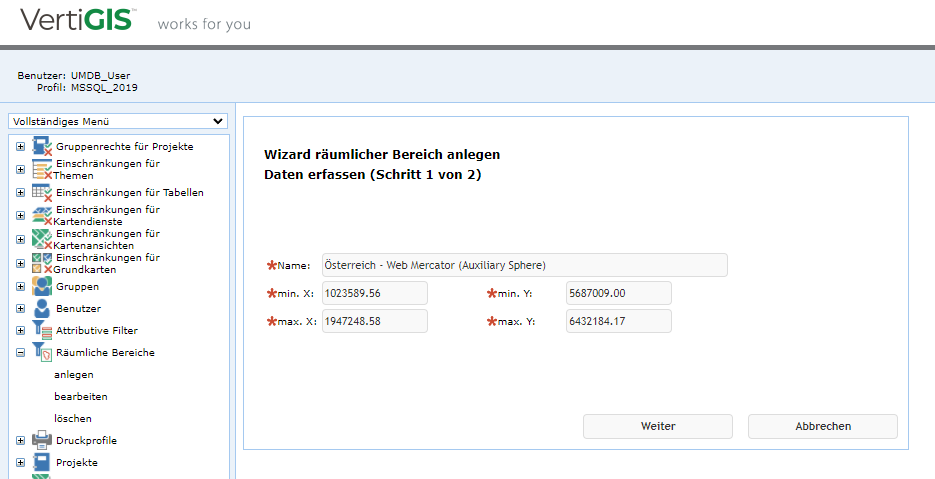Expand Einschränkungen für Grundkarten node

[20, 263]
